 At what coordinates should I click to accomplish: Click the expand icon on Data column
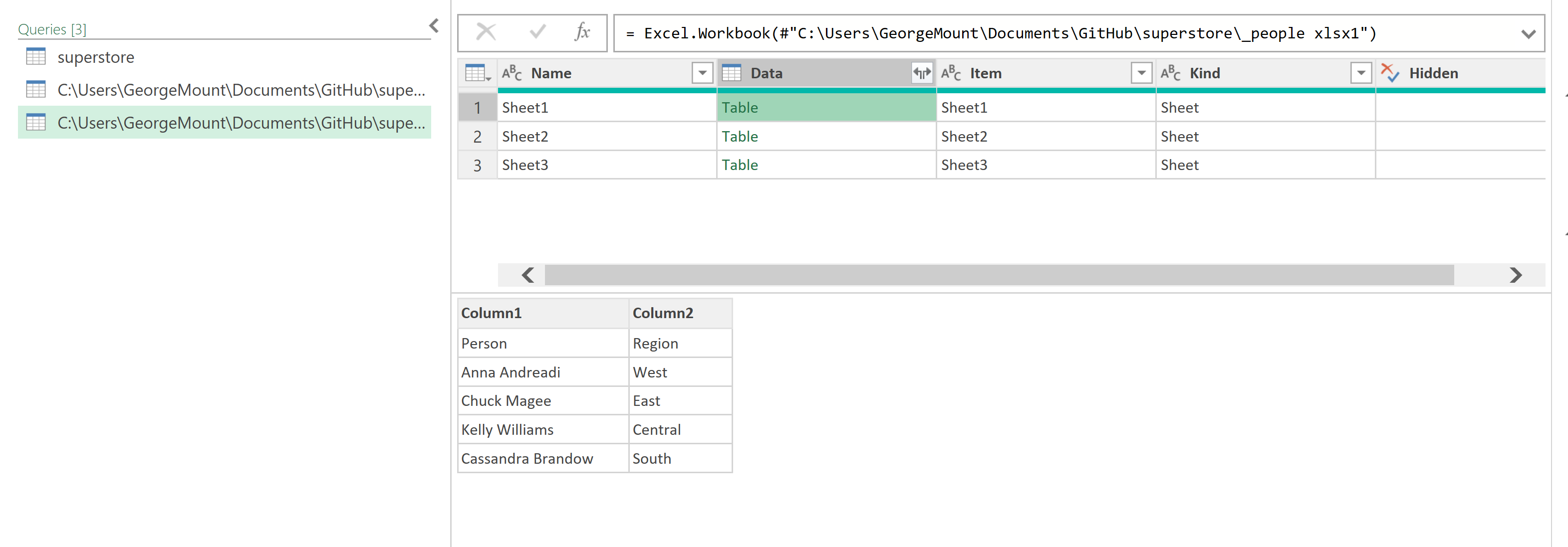(x=922, y=73)
